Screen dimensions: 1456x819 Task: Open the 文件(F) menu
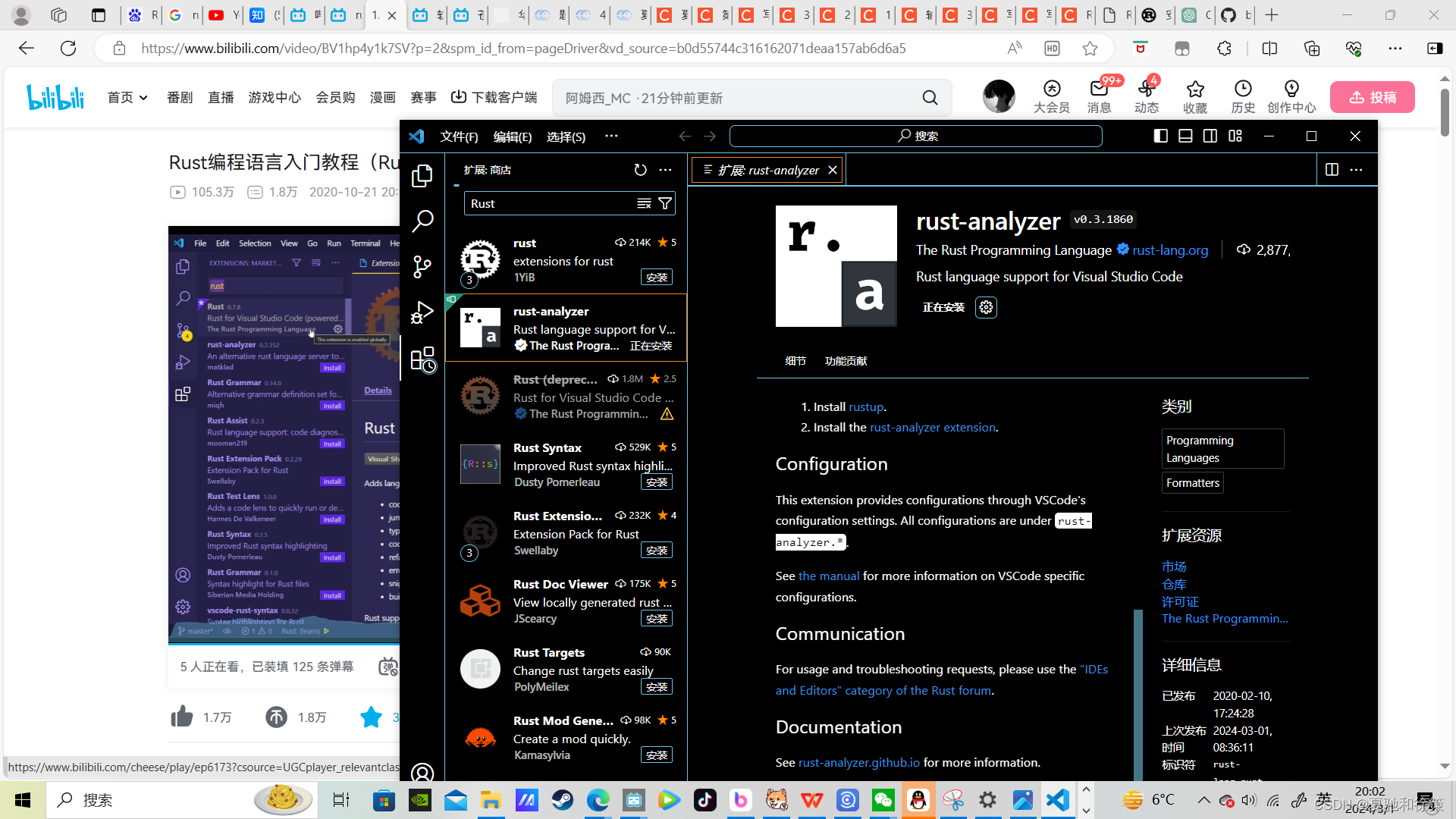tap(458, 136)
